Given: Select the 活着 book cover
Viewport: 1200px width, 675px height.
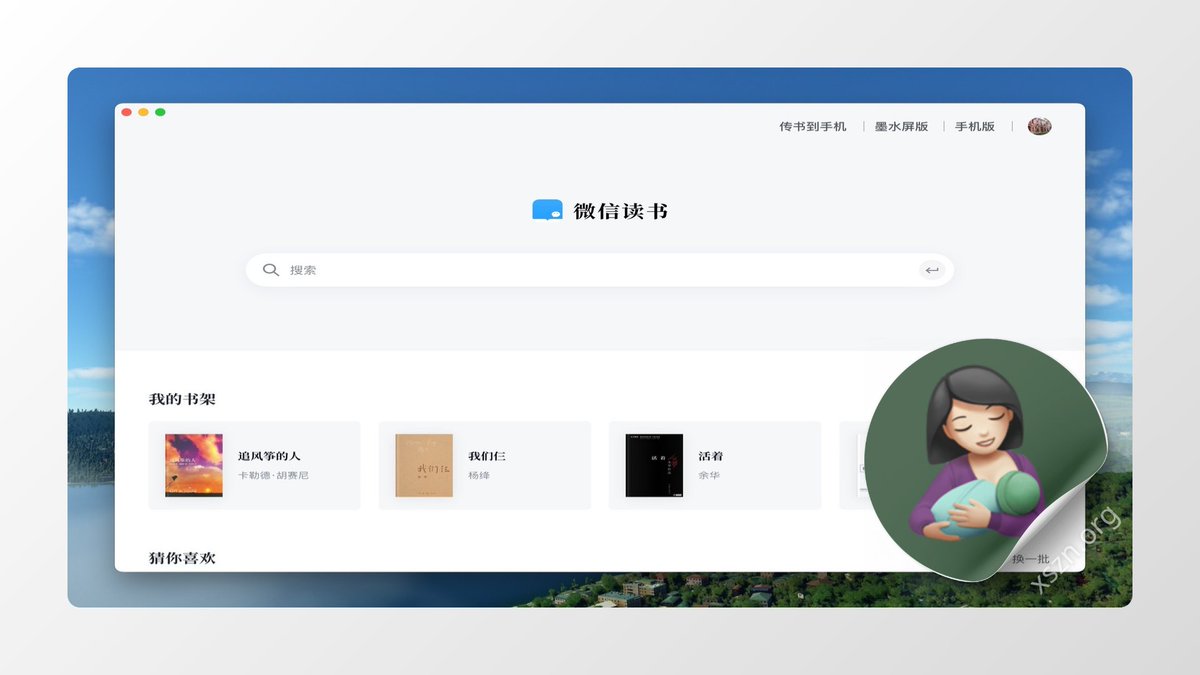Looking at the screenshot, I should coord(653,465).
